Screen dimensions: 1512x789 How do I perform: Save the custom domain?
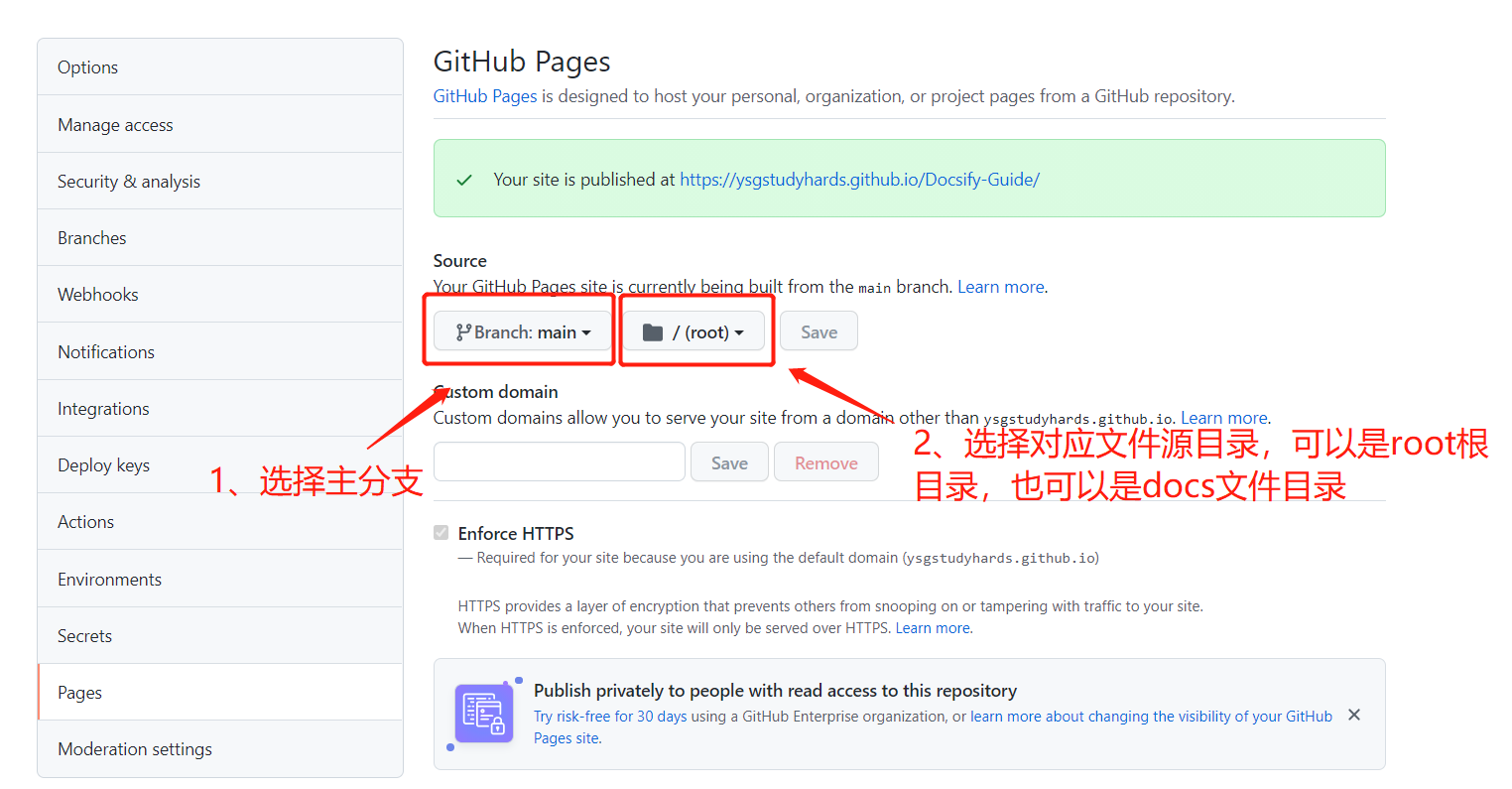[729, 462]
